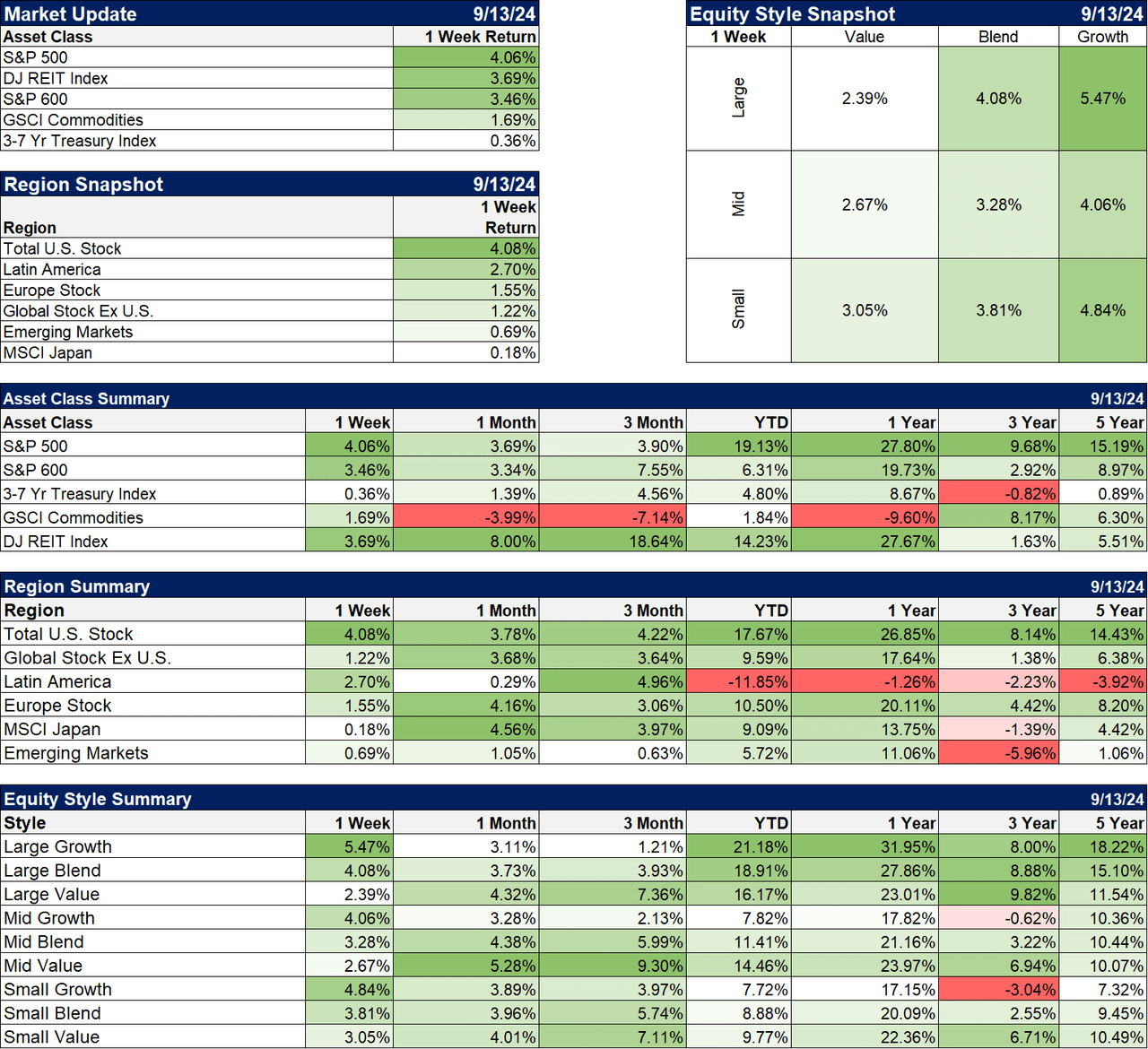Click GSCI Commodities 3 Month -7.14% cell
Image resolution: width=1148 pixels, height=1049 pixels.
612,517
